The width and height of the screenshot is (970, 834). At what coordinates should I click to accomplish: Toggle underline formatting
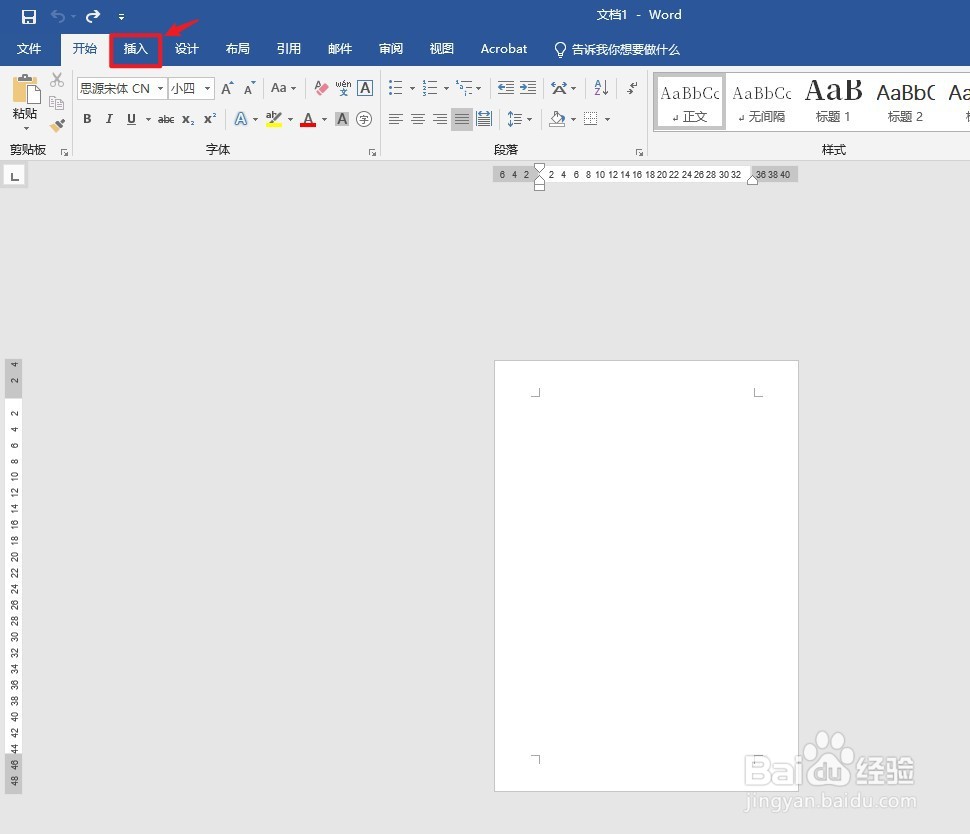coord(131,119)
